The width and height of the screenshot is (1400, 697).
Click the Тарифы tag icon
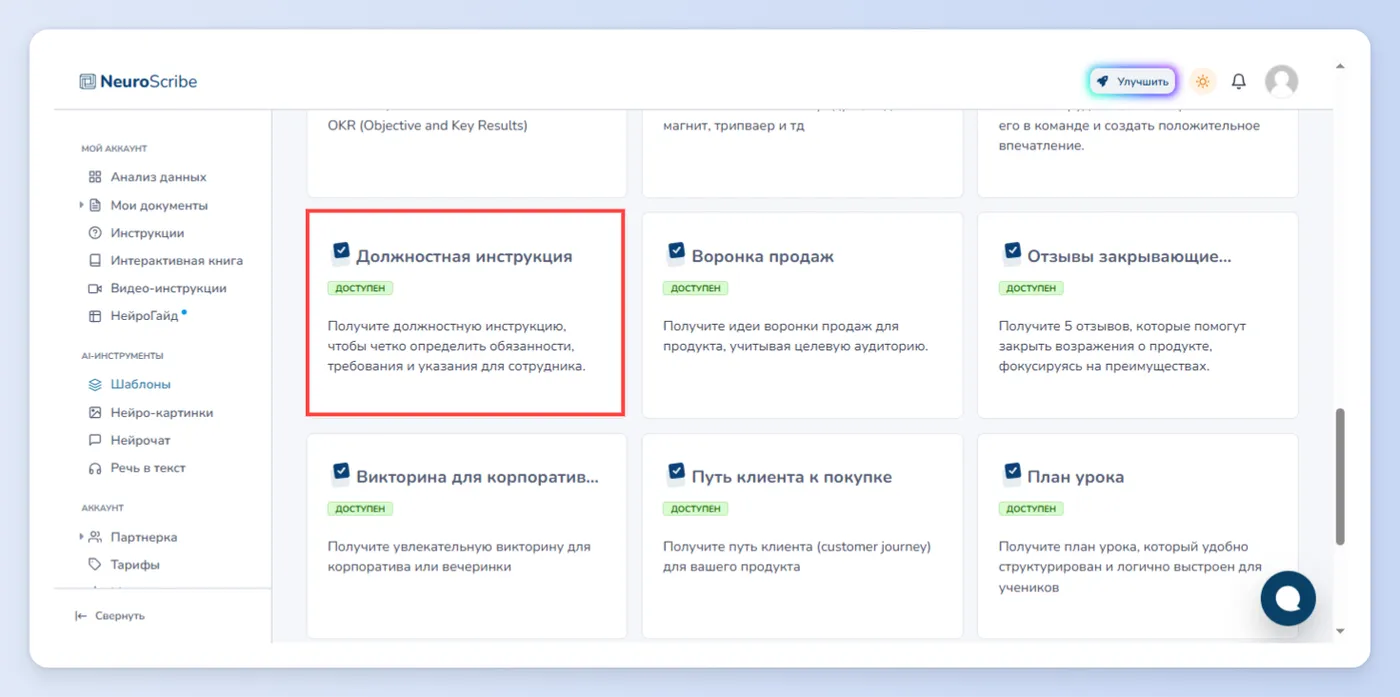[95, 564]
